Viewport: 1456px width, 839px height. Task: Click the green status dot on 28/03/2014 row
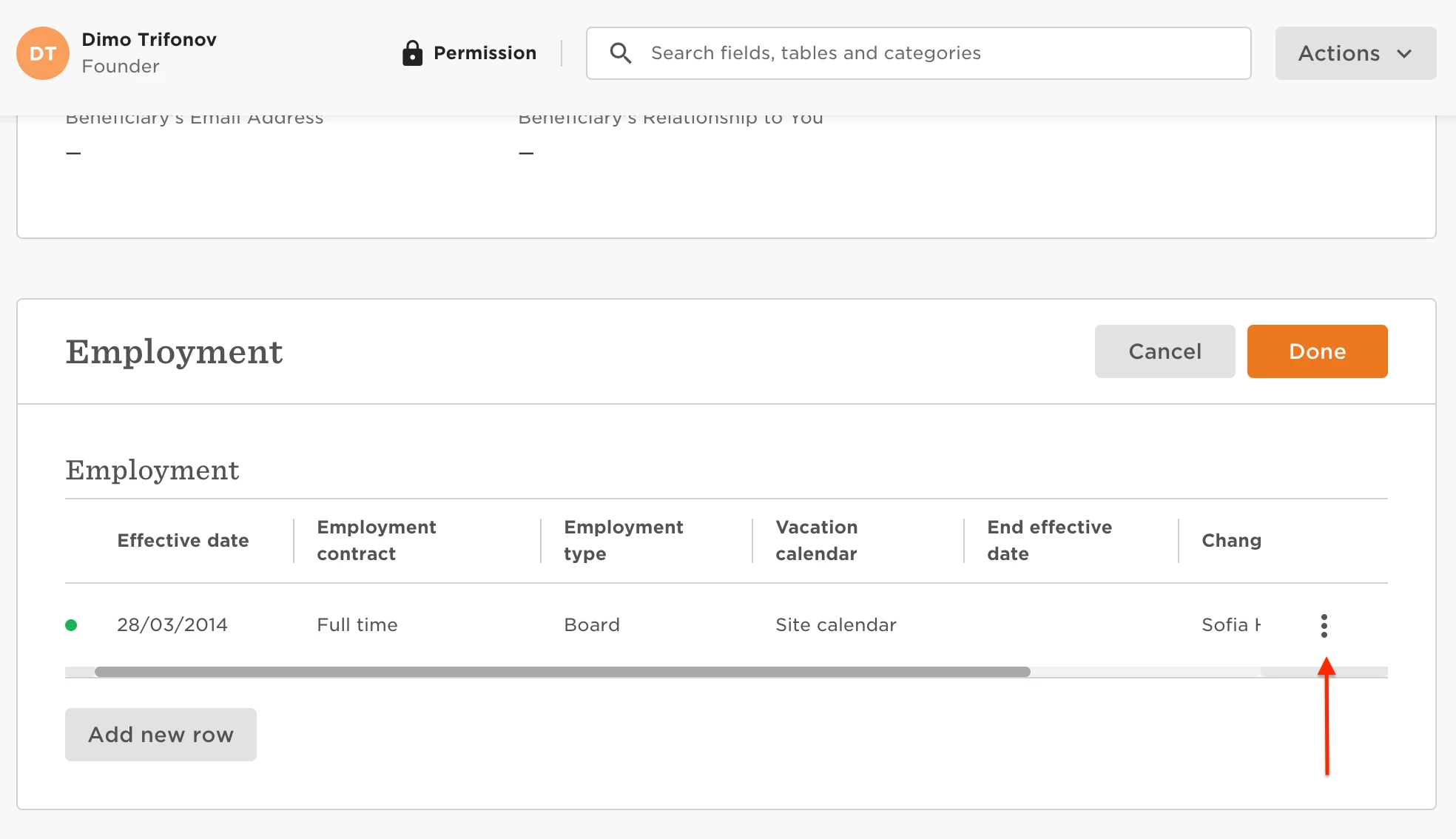pyautogui.click(x=71, y=625)
